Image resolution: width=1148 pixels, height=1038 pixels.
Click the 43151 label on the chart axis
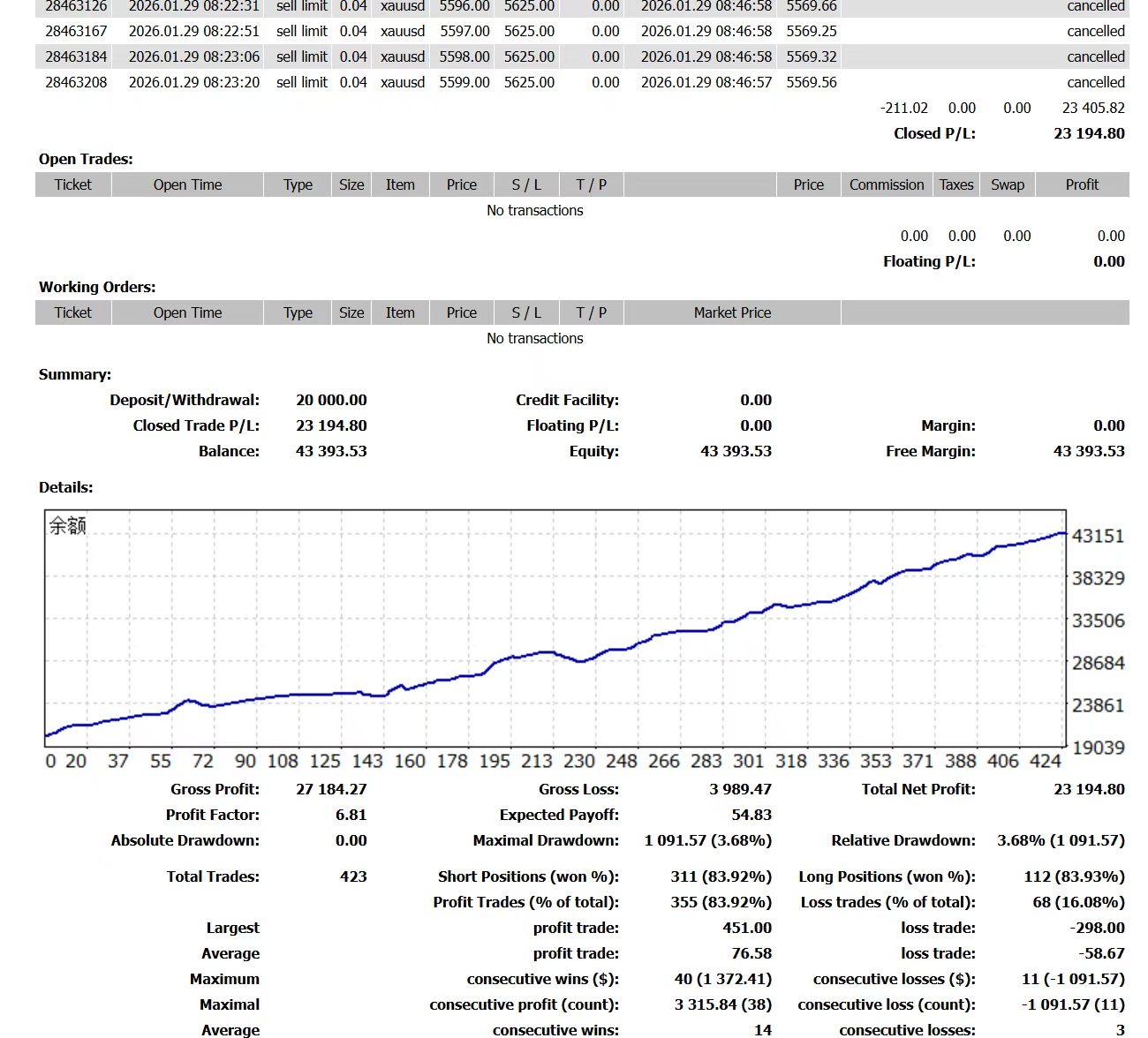[x=1098, y=536]
